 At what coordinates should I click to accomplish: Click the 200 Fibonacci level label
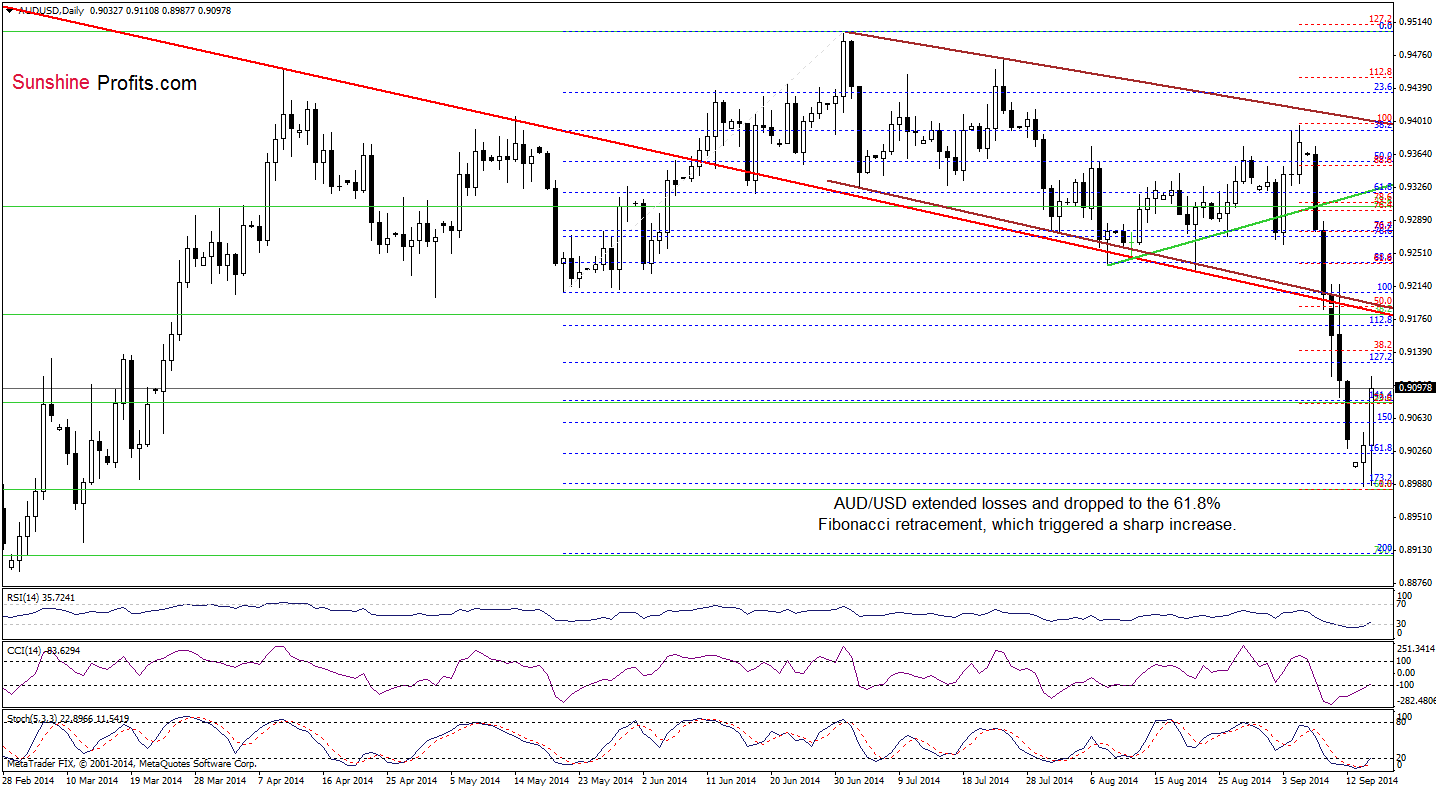[x=1385, y=549]
